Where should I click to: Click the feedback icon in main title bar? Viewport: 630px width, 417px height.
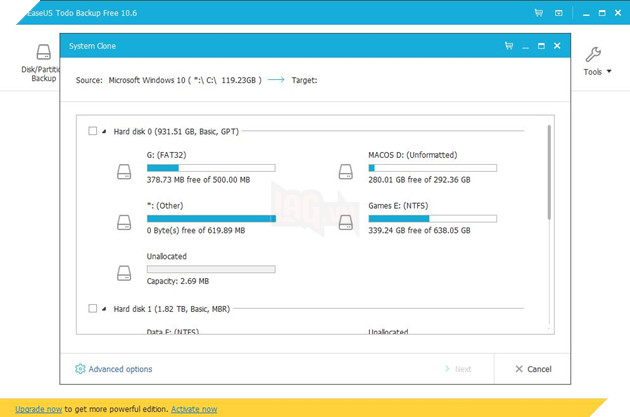558,13
